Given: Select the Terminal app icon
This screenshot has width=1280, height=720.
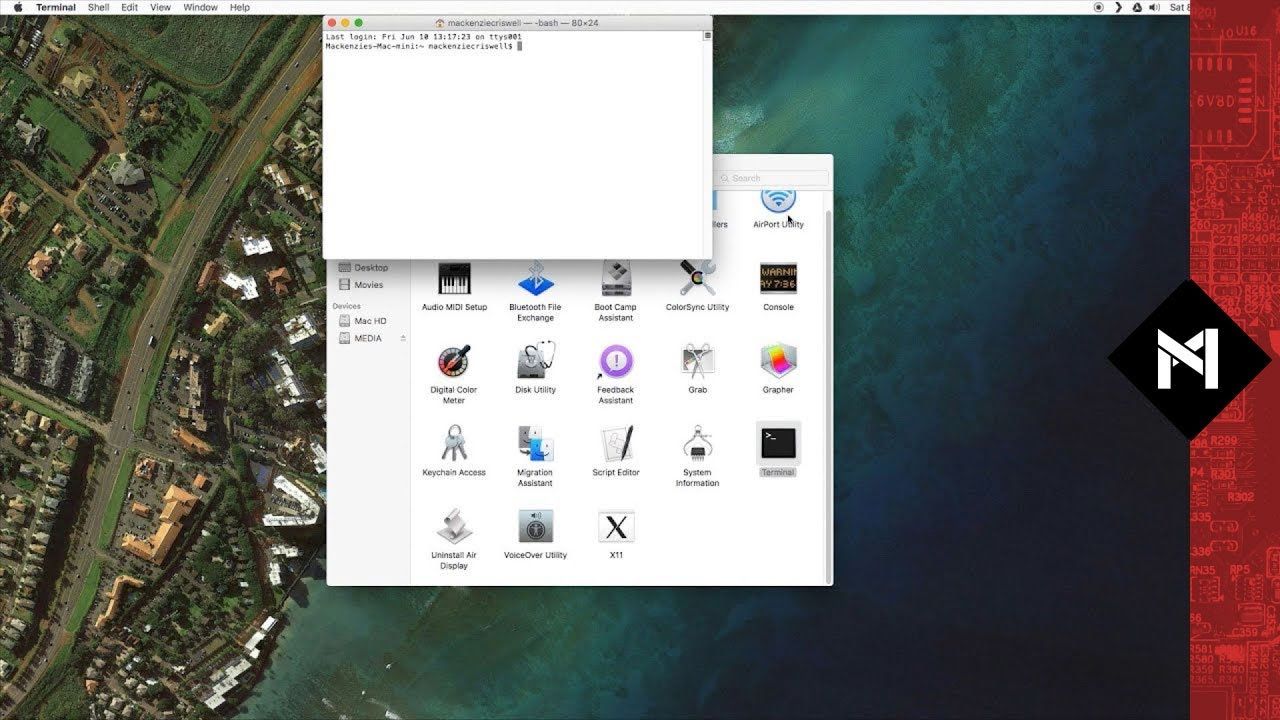Looking at the screenshot, I should (x=778, y=444).
